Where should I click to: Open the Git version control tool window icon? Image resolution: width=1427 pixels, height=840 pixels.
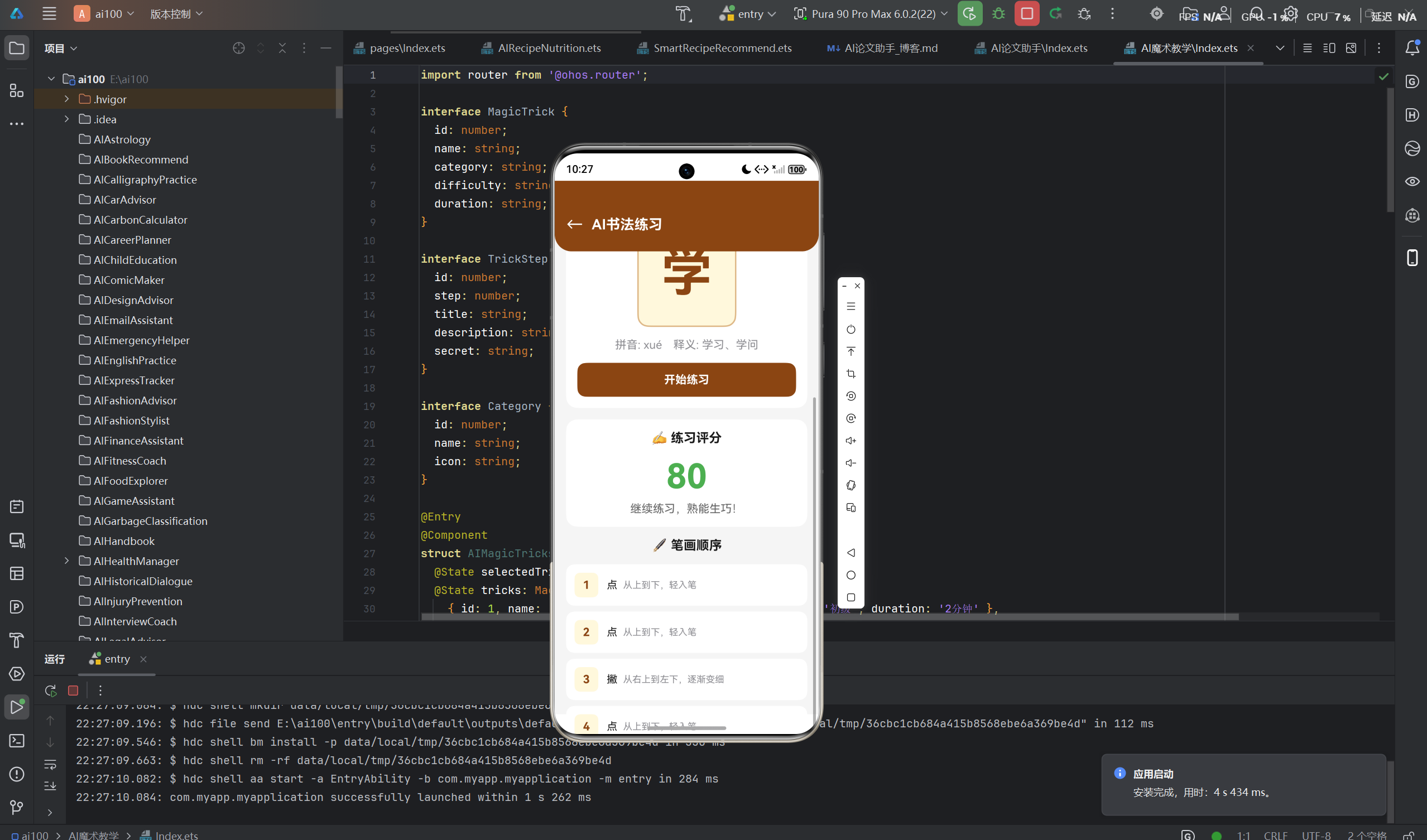coord(16,807)
